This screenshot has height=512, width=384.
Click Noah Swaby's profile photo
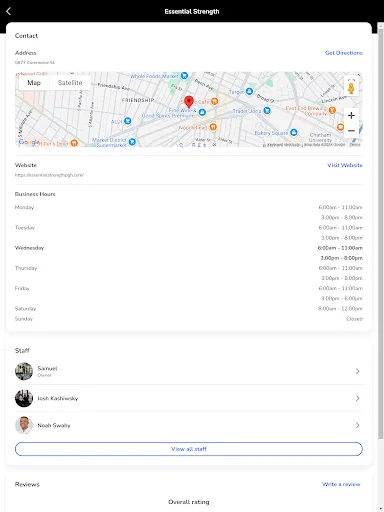point(24,425)
